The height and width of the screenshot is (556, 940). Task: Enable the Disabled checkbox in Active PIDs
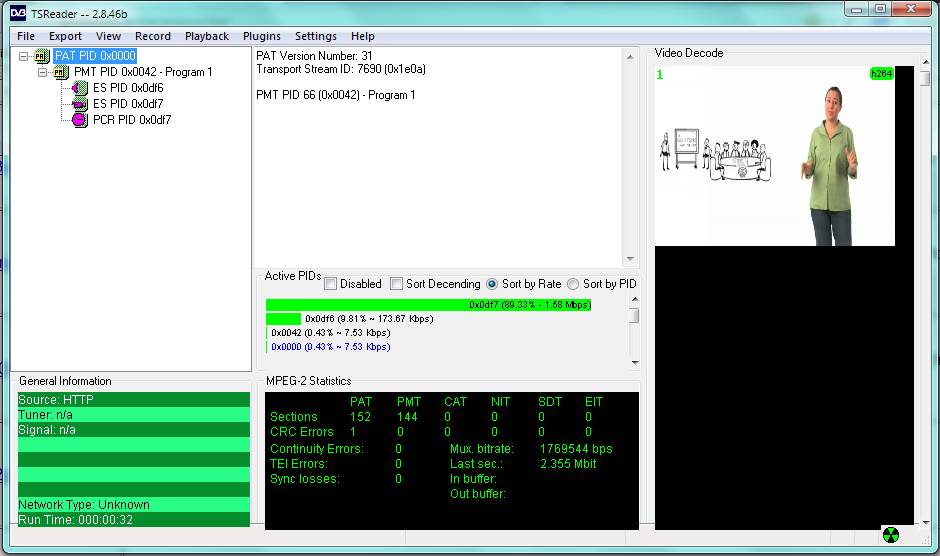(x=331, y=284)
